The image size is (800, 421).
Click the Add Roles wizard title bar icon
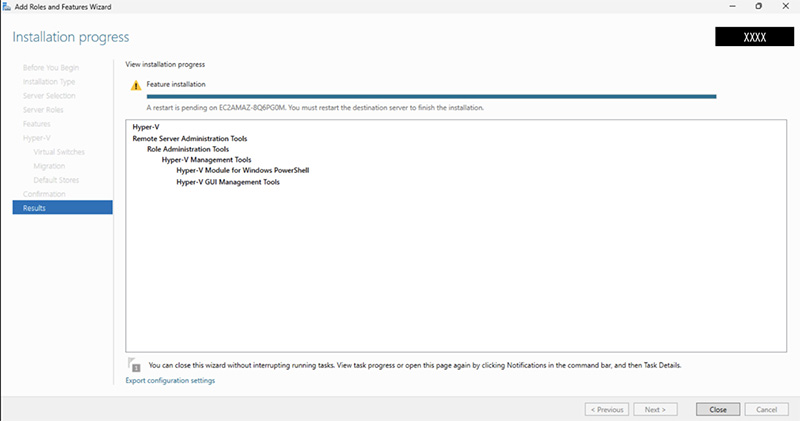(7, 7)
